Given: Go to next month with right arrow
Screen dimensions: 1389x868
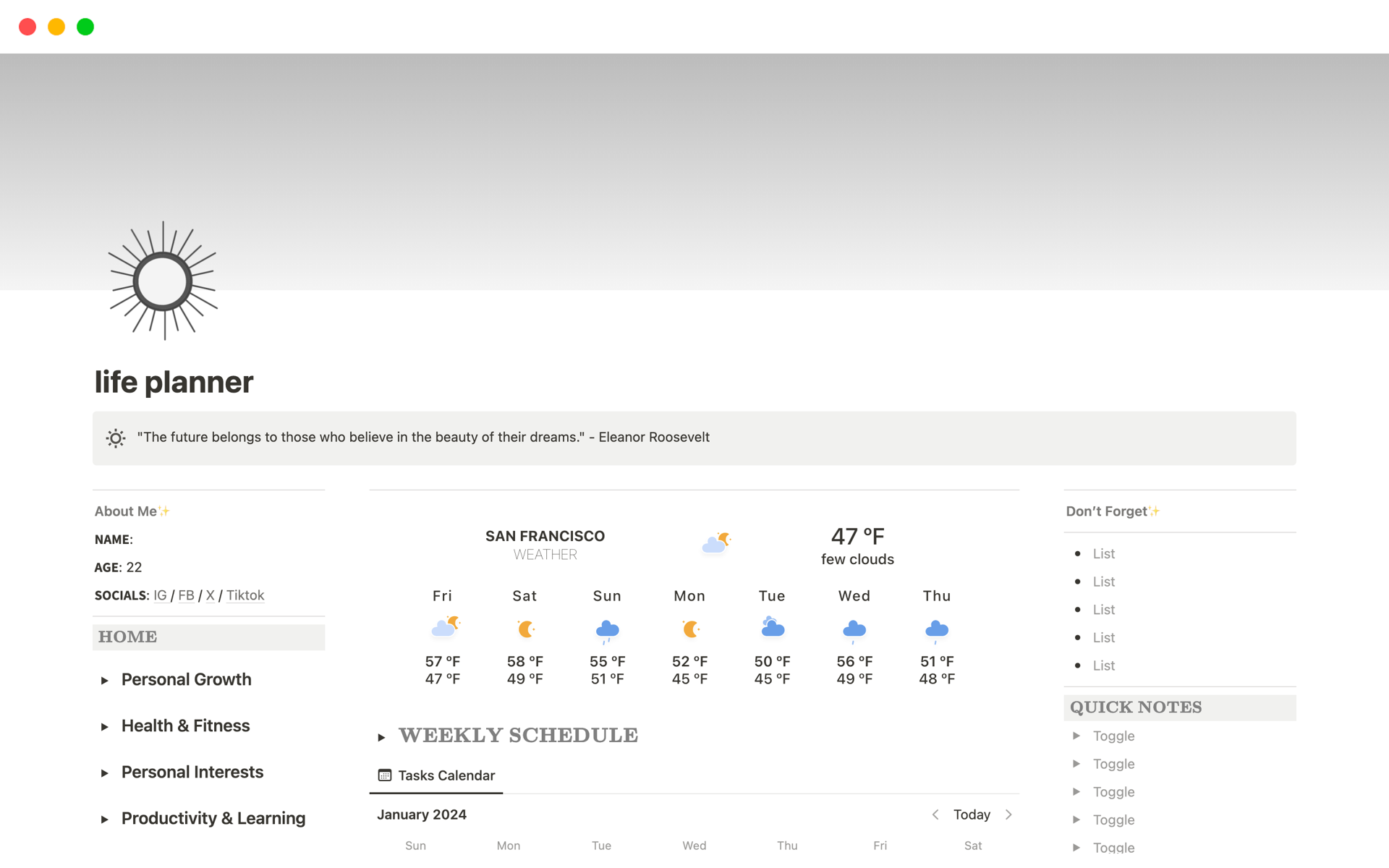Looking at the screenshot, I should 1008,814.
